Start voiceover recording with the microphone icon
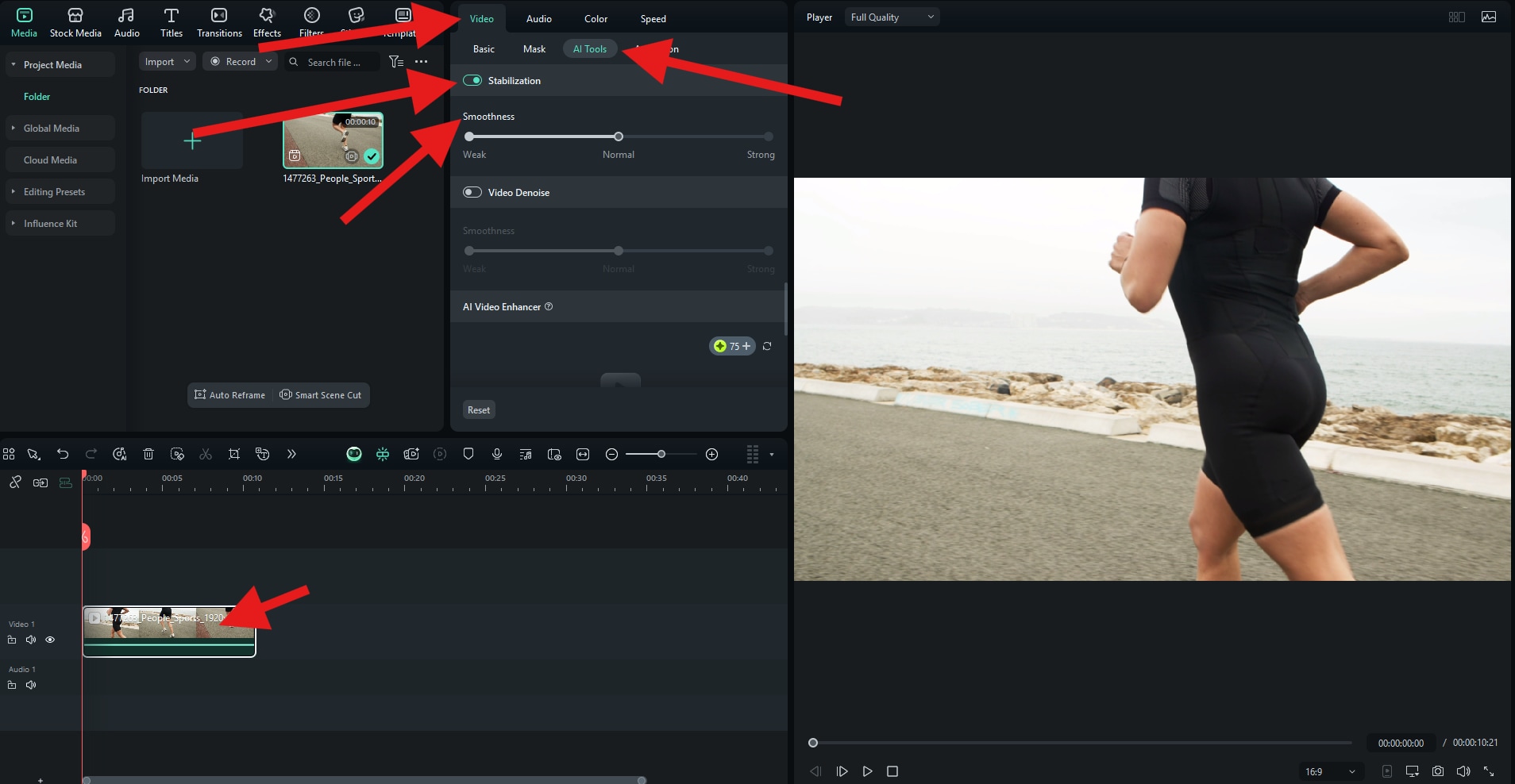Viewport: 1515px width, 784px height. tap(497, 454)
